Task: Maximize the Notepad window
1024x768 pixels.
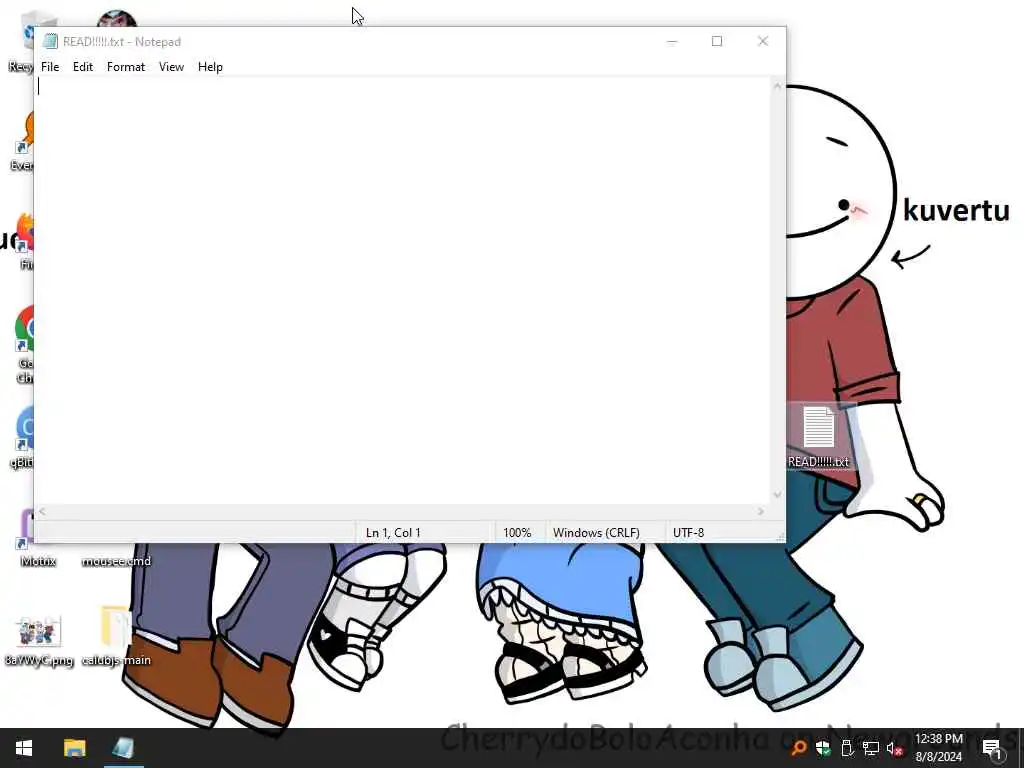Action: click(717, 41)
